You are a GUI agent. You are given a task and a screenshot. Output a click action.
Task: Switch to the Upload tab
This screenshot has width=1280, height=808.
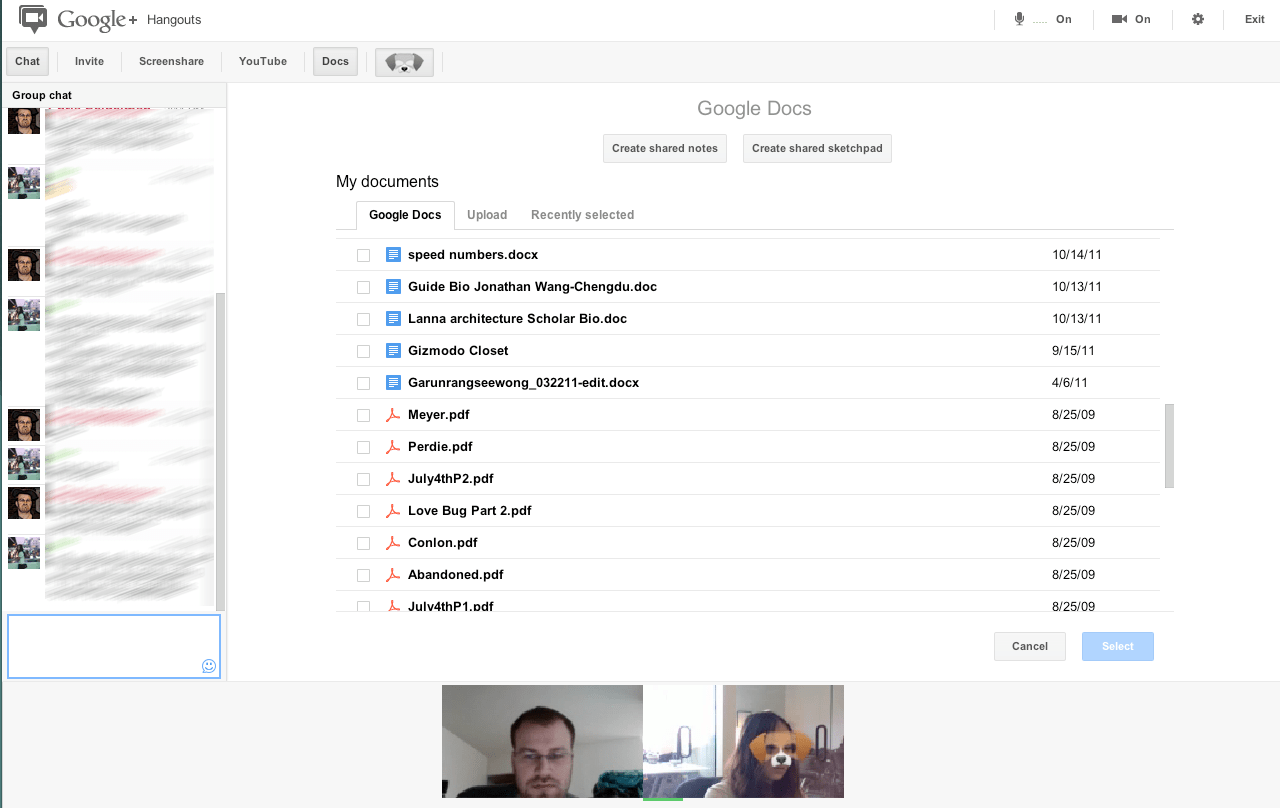487,215
